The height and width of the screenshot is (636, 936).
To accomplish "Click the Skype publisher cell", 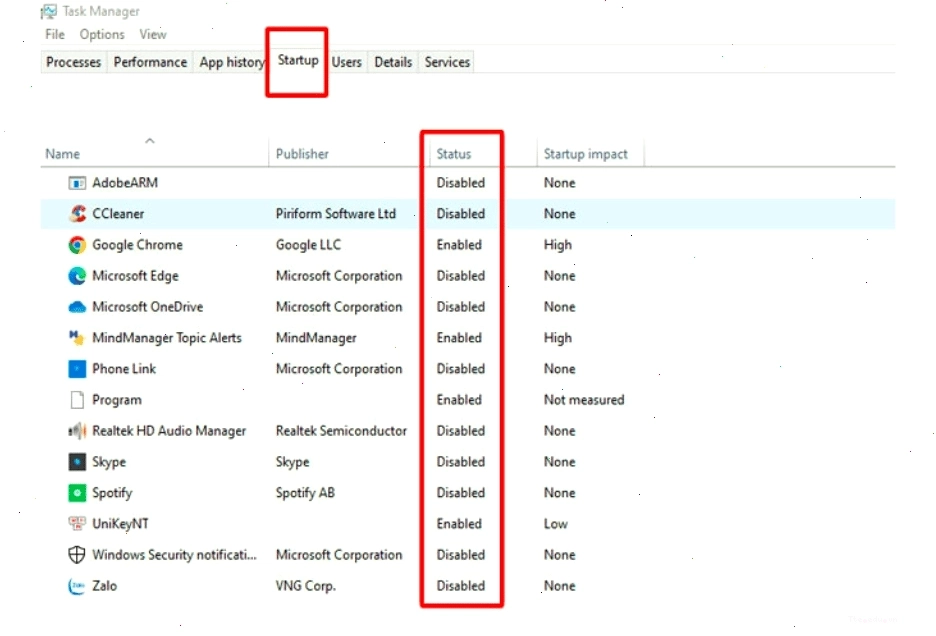I will pyautogui.click(x=292, y=462).
